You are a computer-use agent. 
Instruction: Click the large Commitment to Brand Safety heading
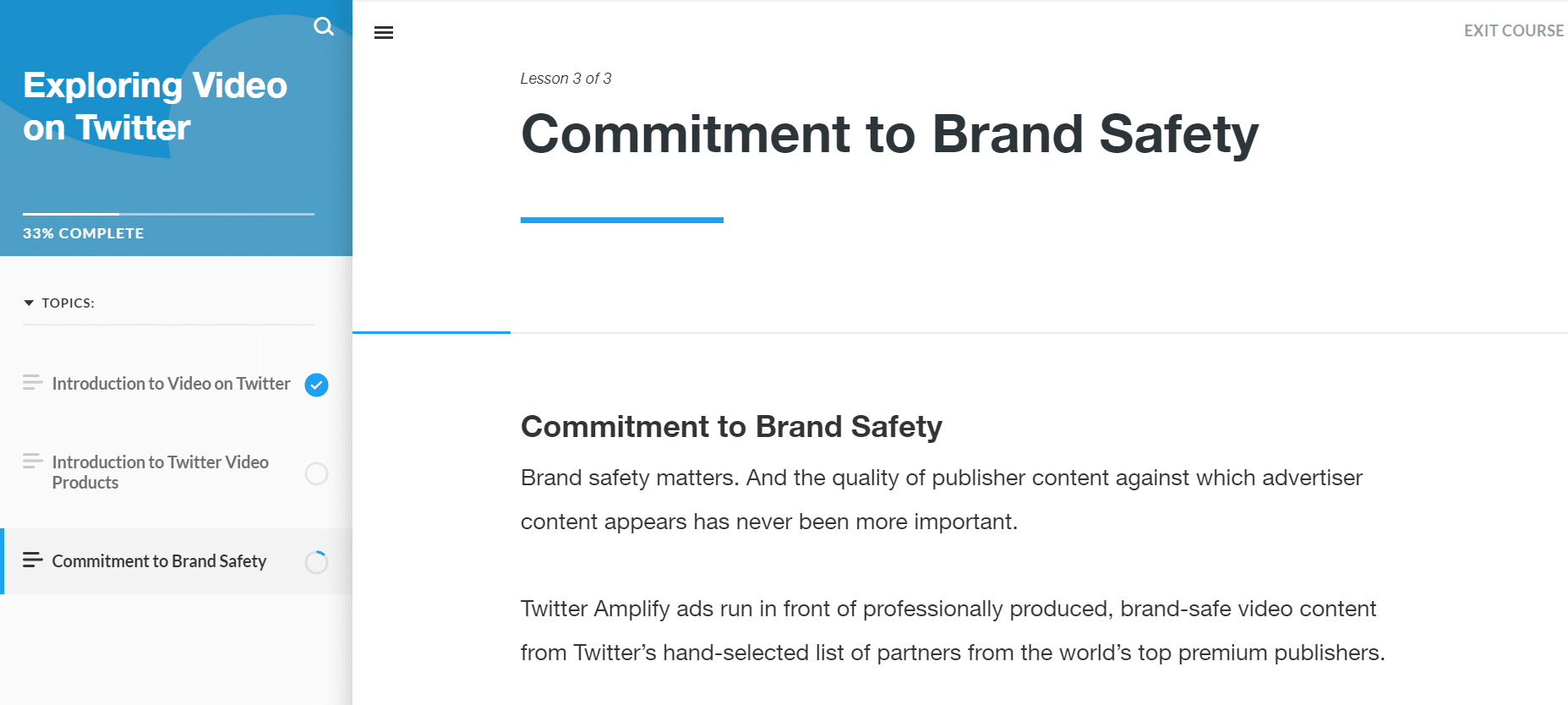(x=889, y=134)
